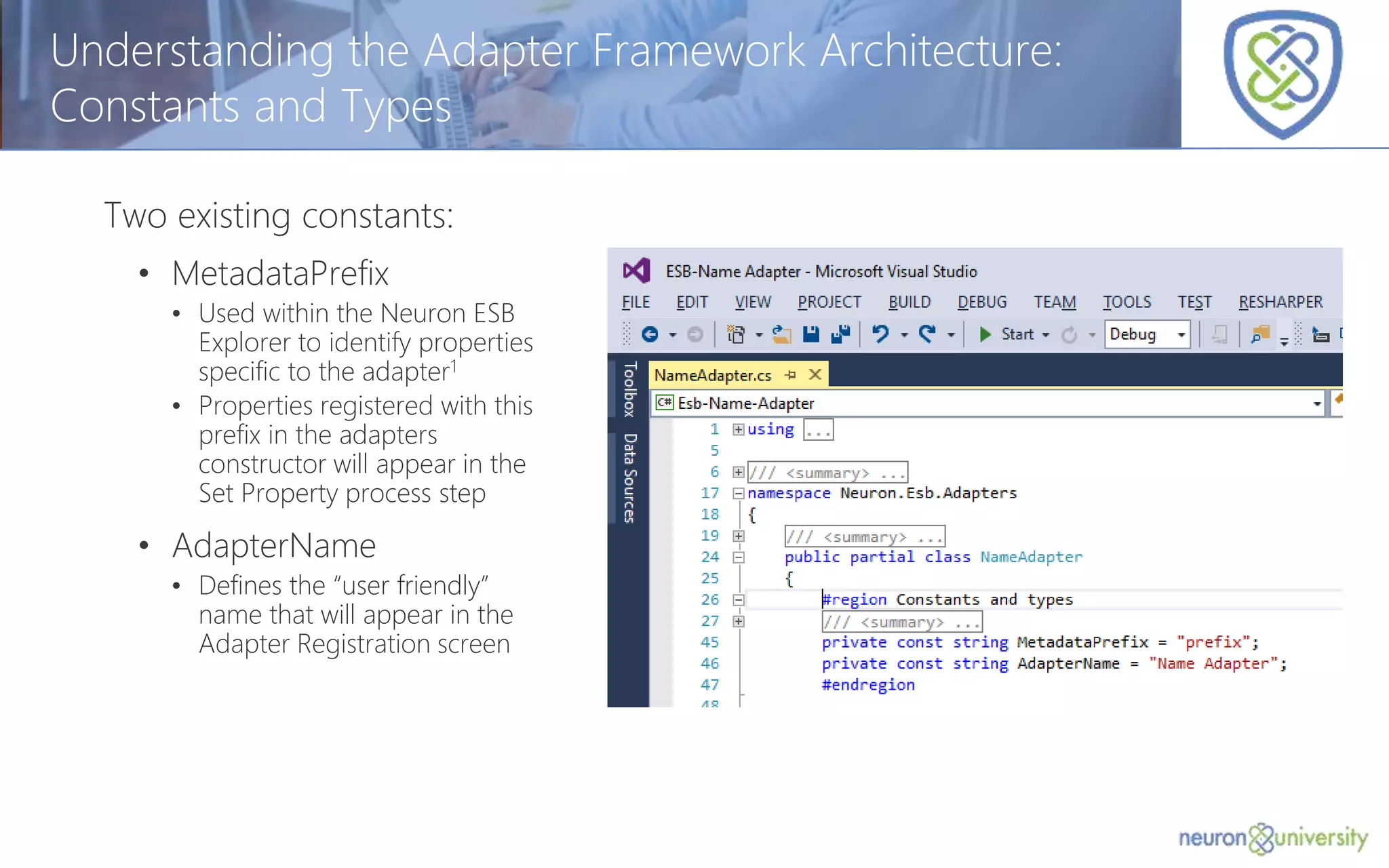Open the Esb-Name-Adapter project dropdown
1389x868 pixels.
pos(1316,403)
